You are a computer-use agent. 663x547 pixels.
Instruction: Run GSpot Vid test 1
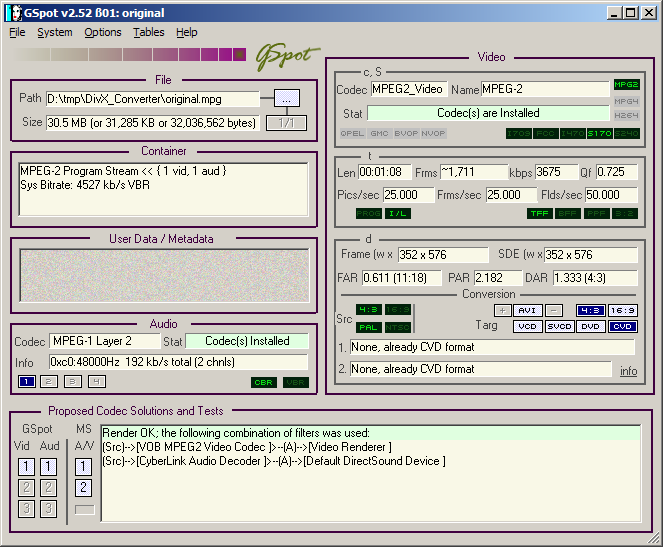point(26,467)
